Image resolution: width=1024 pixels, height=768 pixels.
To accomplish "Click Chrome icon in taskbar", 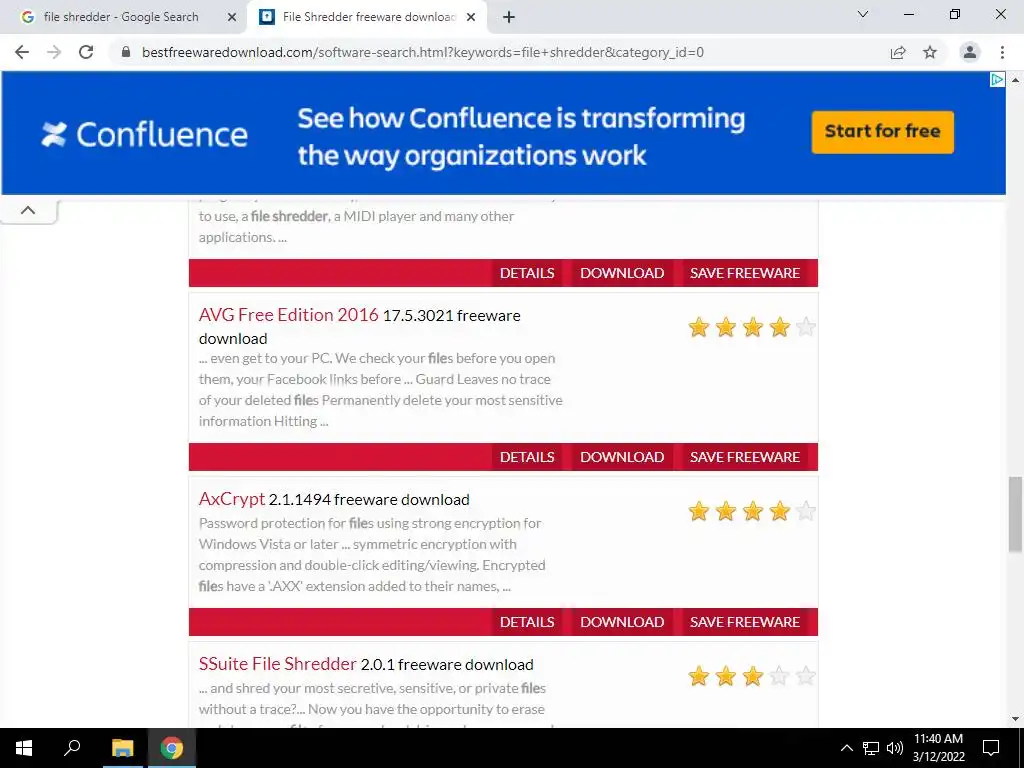I will [172, 748].
